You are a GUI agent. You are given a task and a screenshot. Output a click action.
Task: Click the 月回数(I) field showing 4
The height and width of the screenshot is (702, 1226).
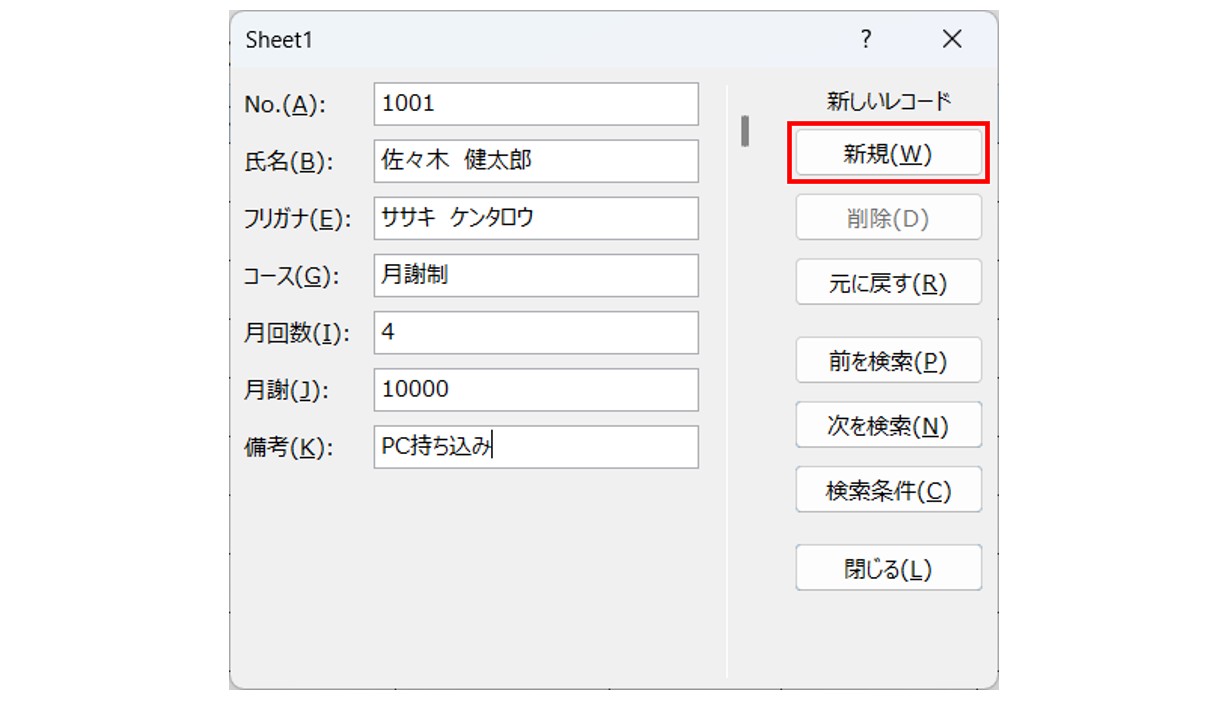(x=536, y=332)
